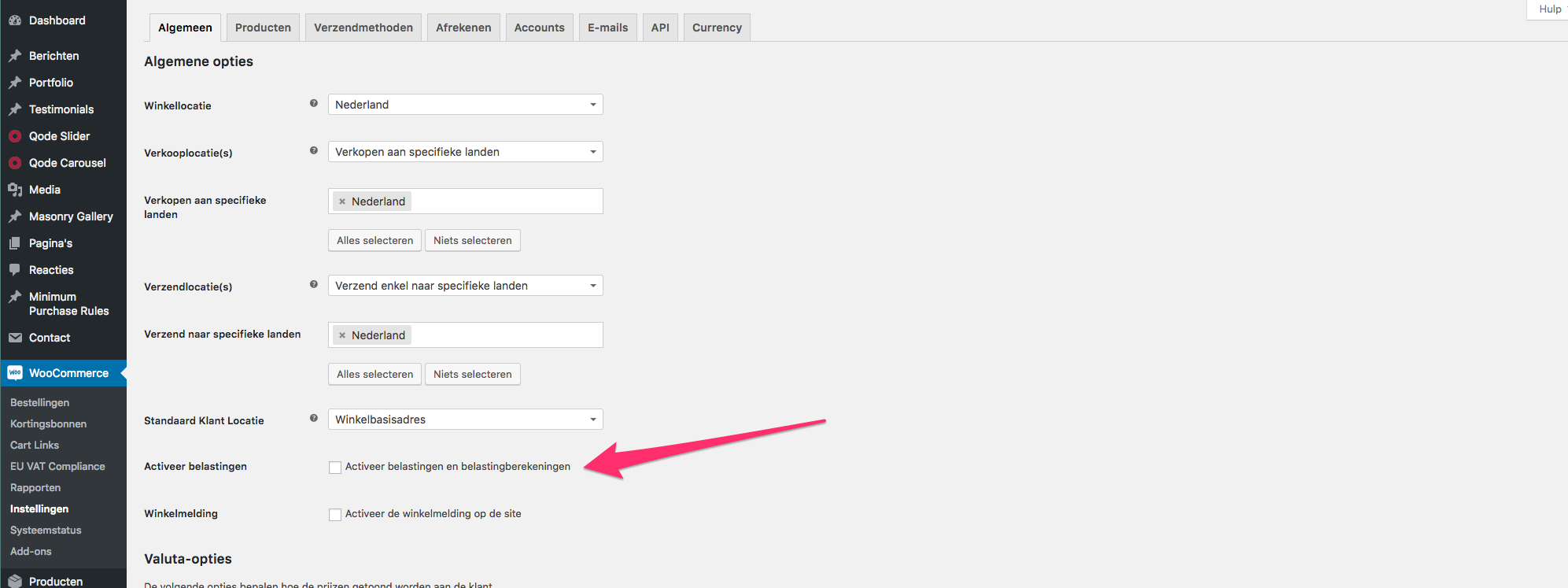
Task: Click Alles selecteren under Verzend naar specifieke landen
Action: click(374, 375)
